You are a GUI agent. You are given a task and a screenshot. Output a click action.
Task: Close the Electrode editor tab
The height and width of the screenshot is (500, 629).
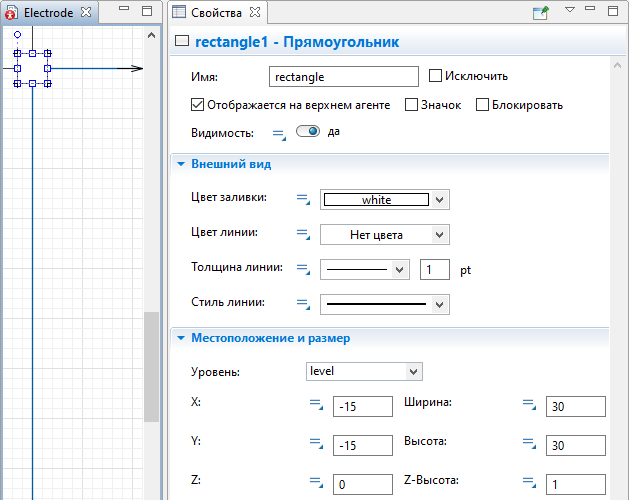pos(85,12)
